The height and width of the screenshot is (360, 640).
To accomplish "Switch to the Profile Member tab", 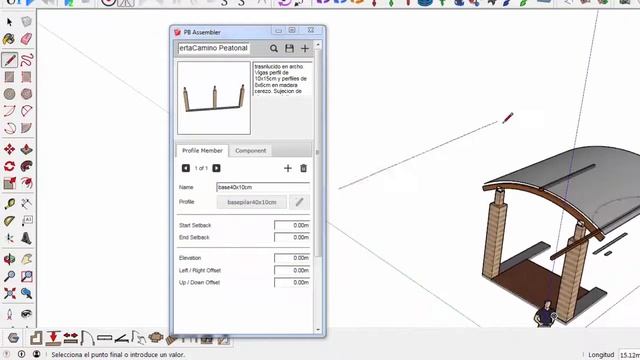I will (x=202, y=151).
